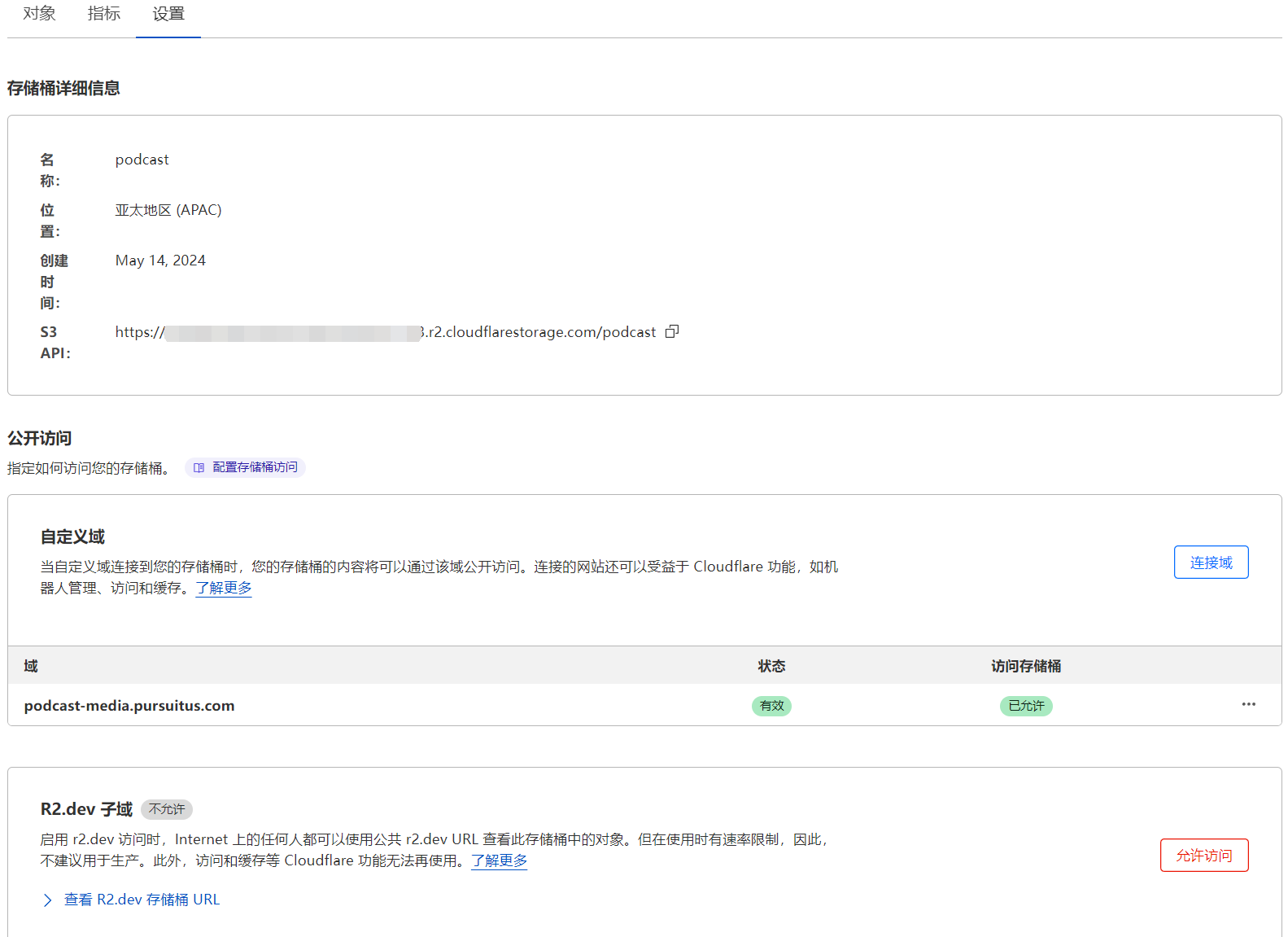Click the red 允许访问 button
This screenshot has width=1288, height=937.
(1203, 856)
